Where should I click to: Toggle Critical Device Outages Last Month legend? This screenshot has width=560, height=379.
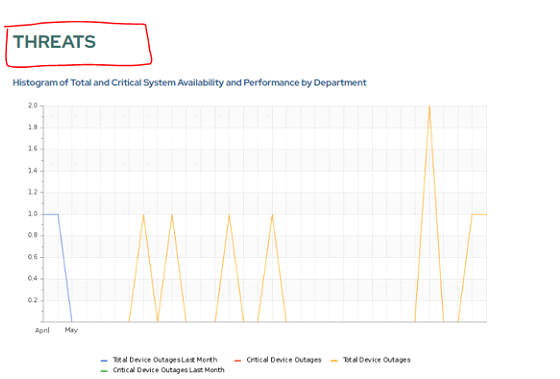click(169, 370)
